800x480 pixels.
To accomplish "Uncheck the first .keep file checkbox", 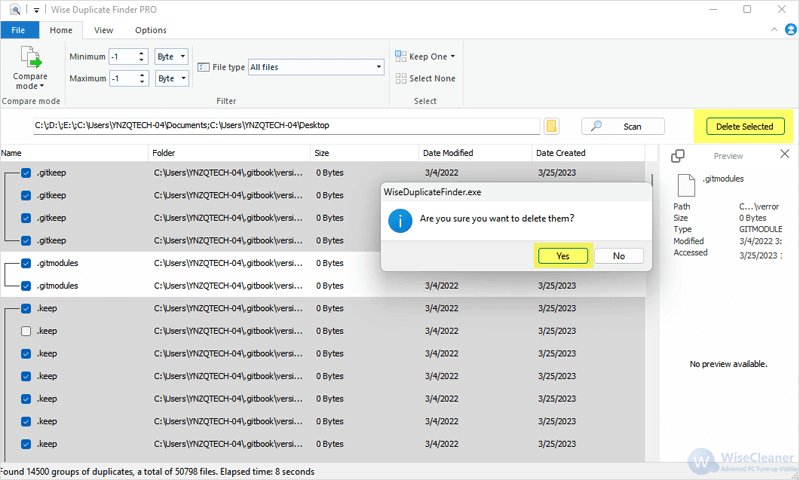I will click(26, 309).
